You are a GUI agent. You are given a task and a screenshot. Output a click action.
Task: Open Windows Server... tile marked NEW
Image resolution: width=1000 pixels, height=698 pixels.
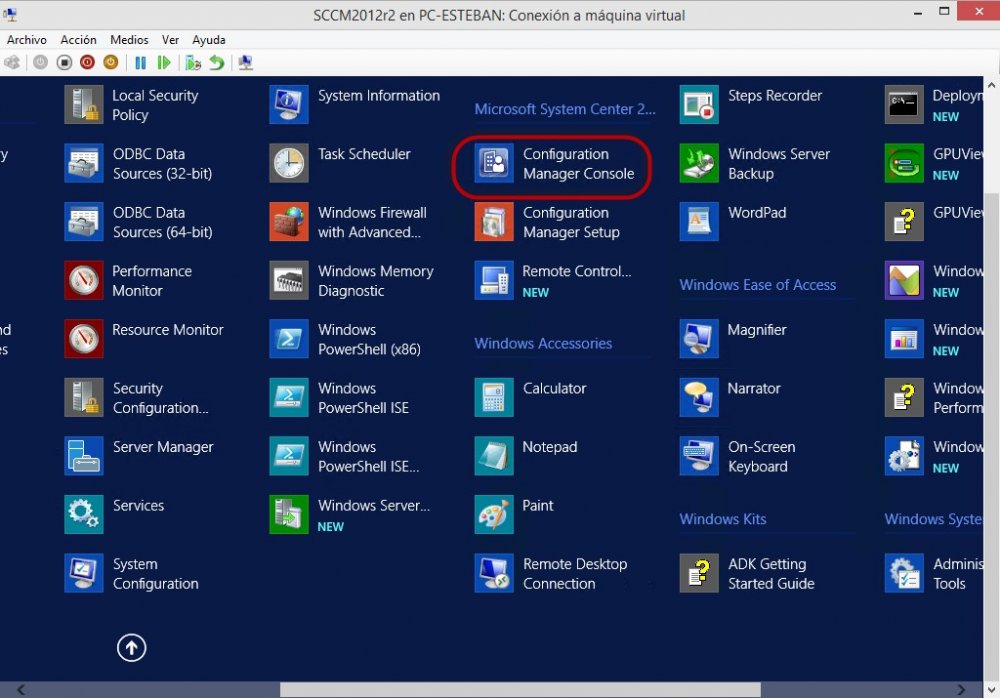[349, 515]
